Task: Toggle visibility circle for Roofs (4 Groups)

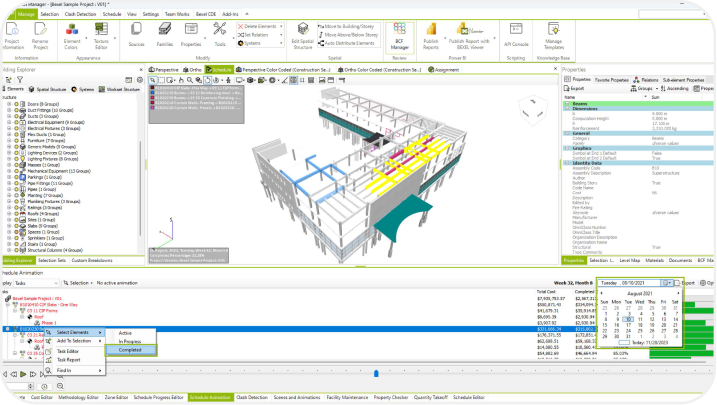Action: 16,213
